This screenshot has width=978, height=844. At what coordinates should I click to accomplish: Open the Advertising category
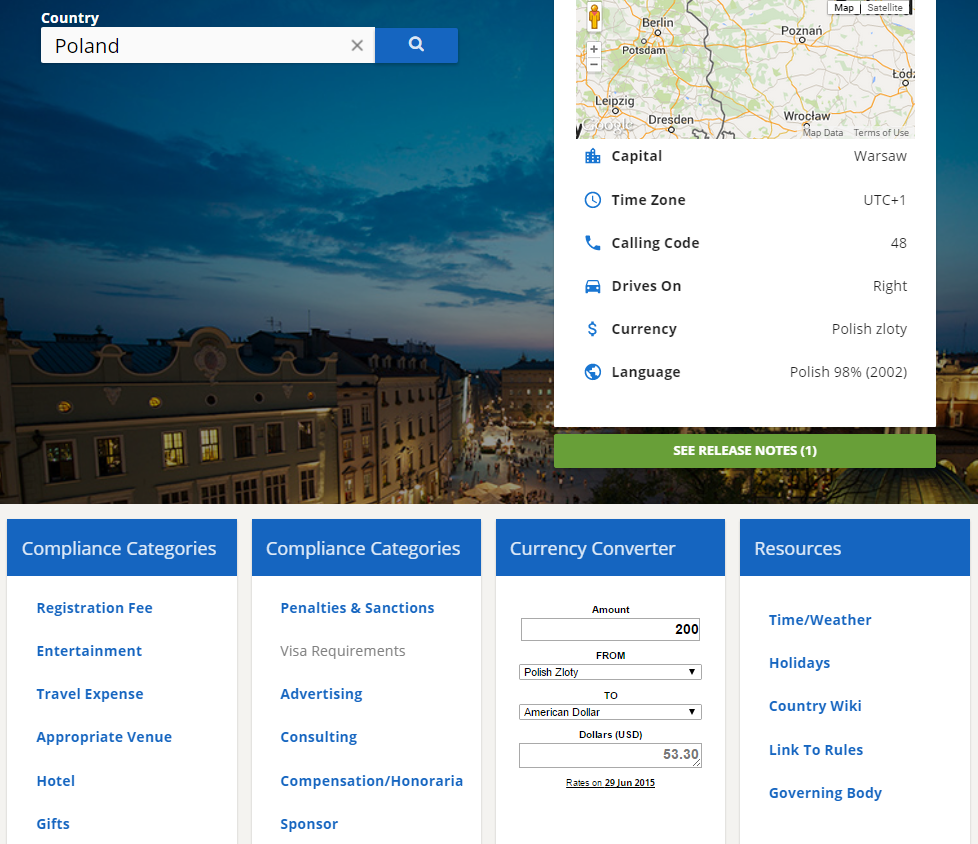pyautogui.click(x=321, y=694)
